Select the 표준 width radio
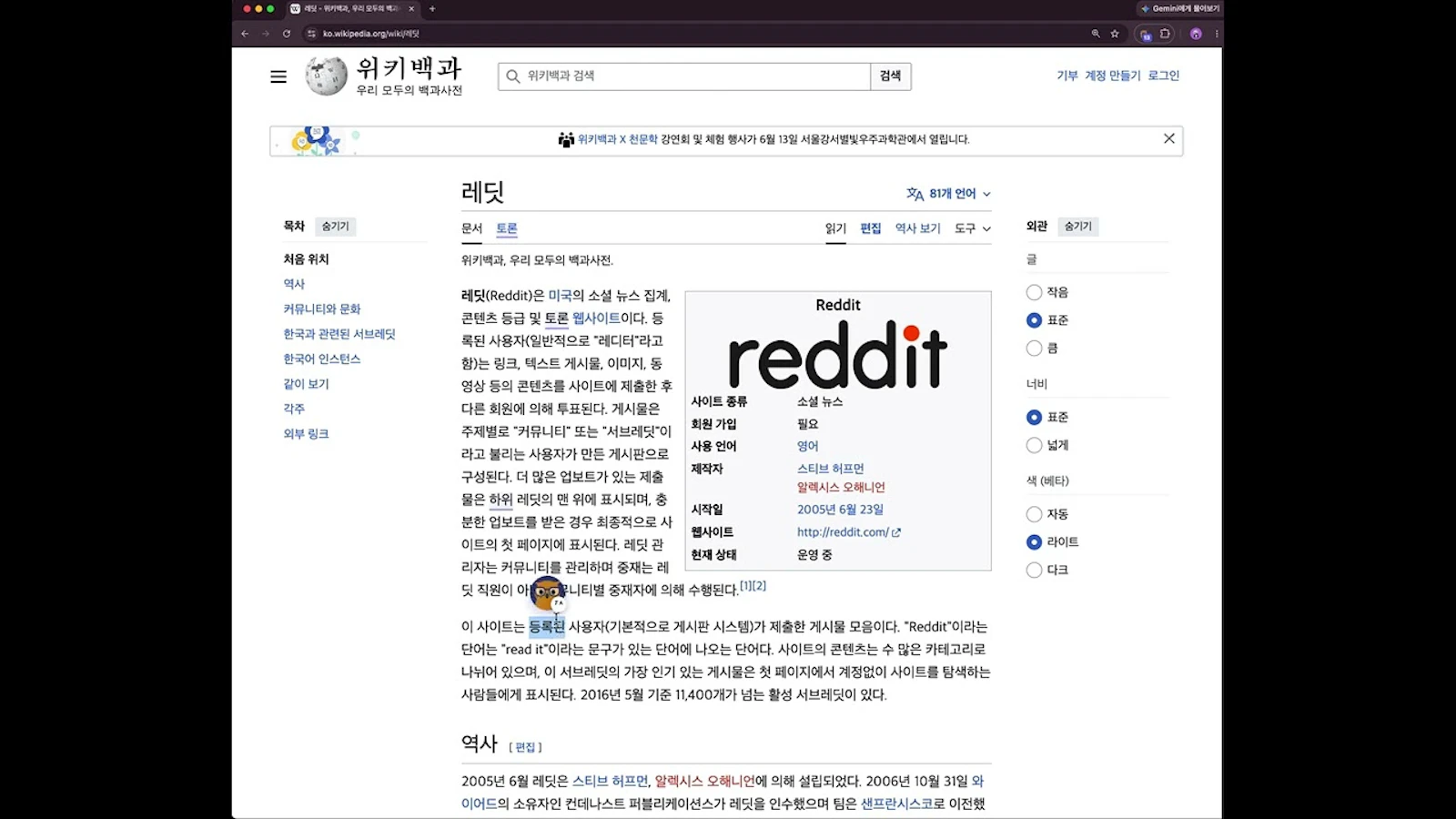 point(1034,417)
